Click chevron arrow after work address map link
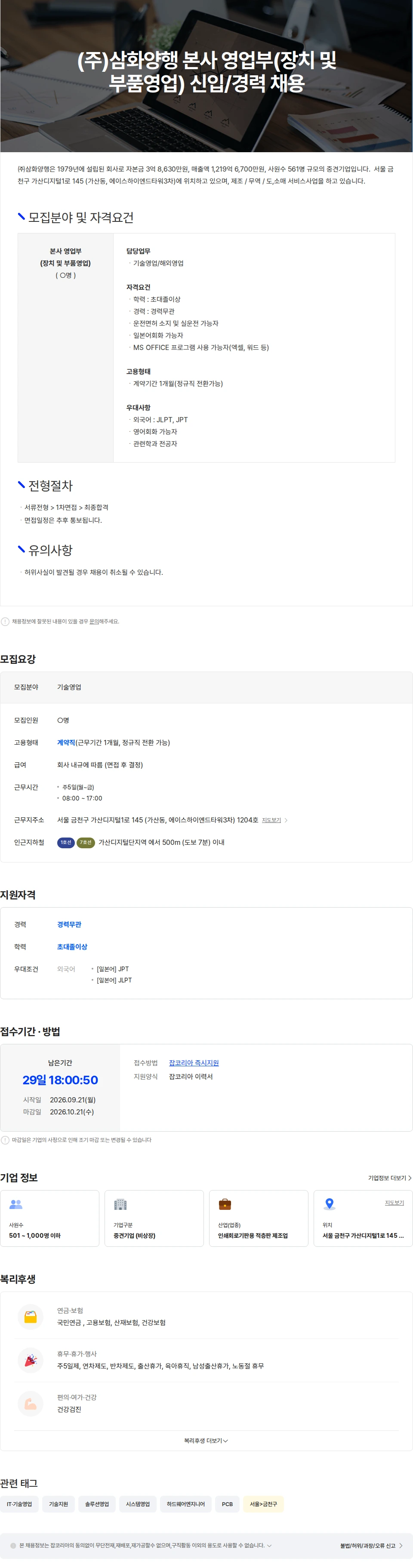Screen dimensions: 413x1568 tap(286, 820)
